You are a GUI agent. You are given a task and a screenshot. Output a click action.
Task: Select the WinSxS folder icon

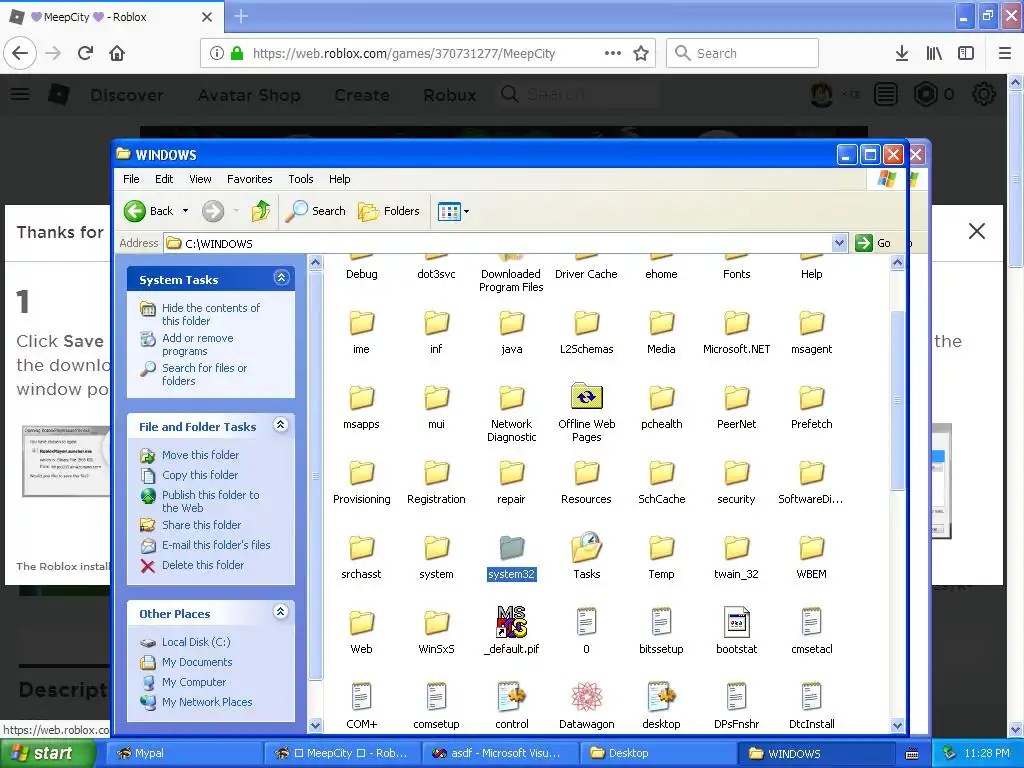click(436, 623)
